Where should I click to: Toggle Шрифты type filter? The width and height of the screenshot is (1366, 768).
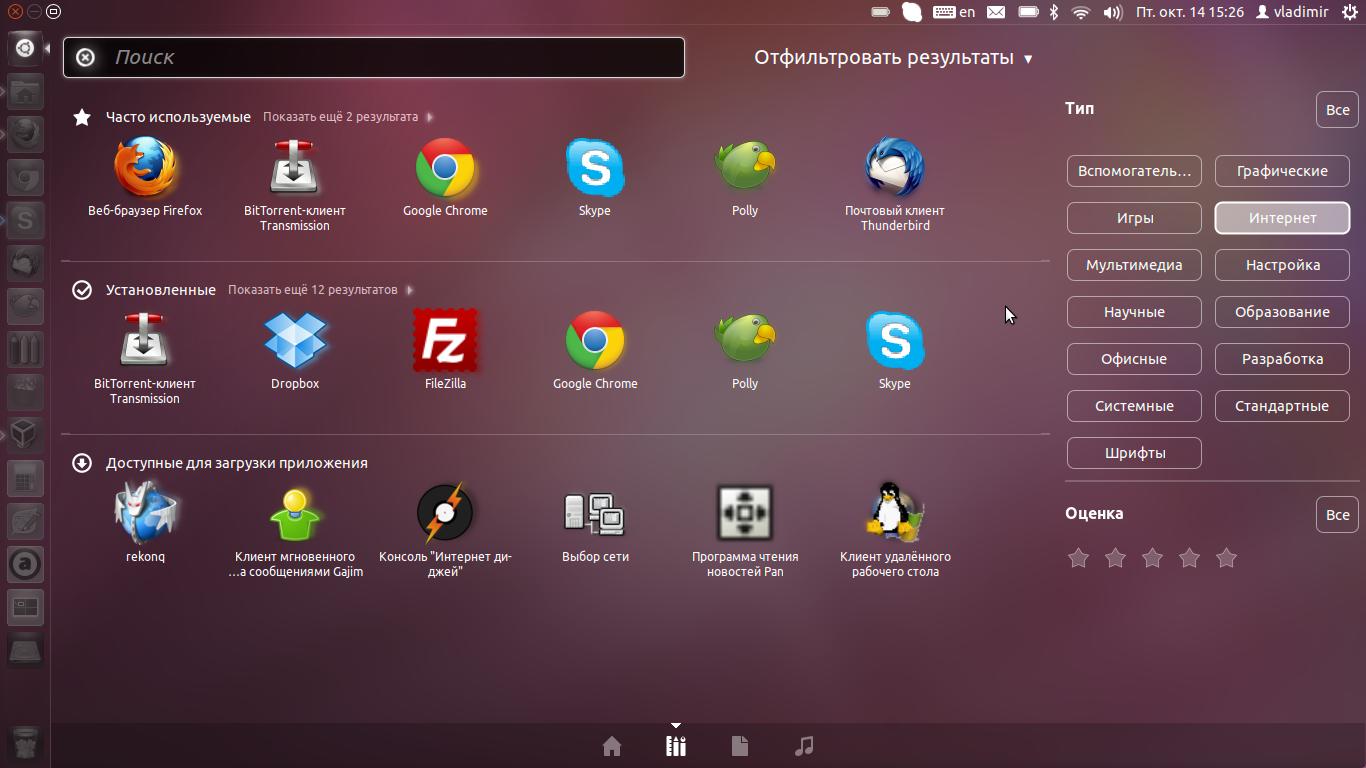1134,453
